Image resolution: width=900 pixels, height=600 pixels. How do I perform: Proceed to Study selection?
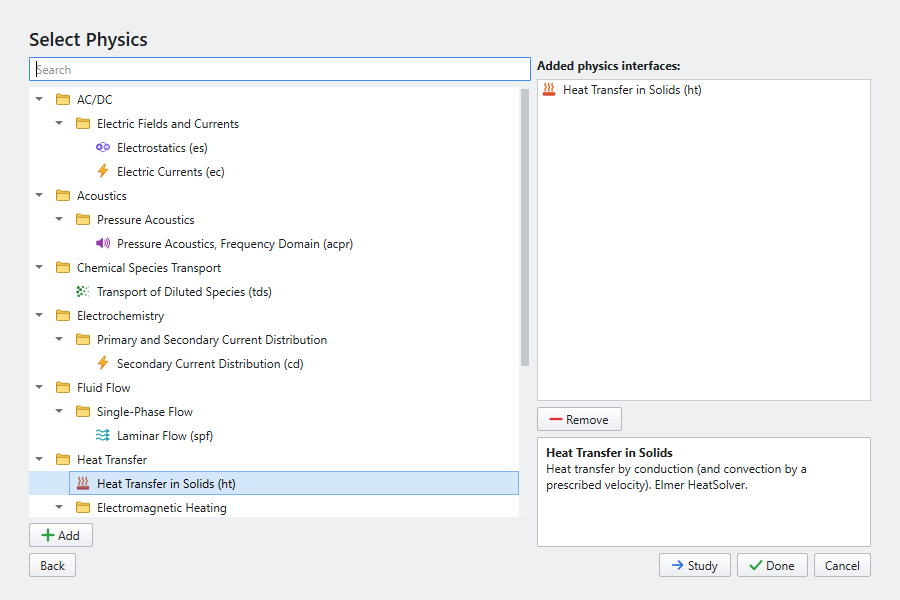695,566
